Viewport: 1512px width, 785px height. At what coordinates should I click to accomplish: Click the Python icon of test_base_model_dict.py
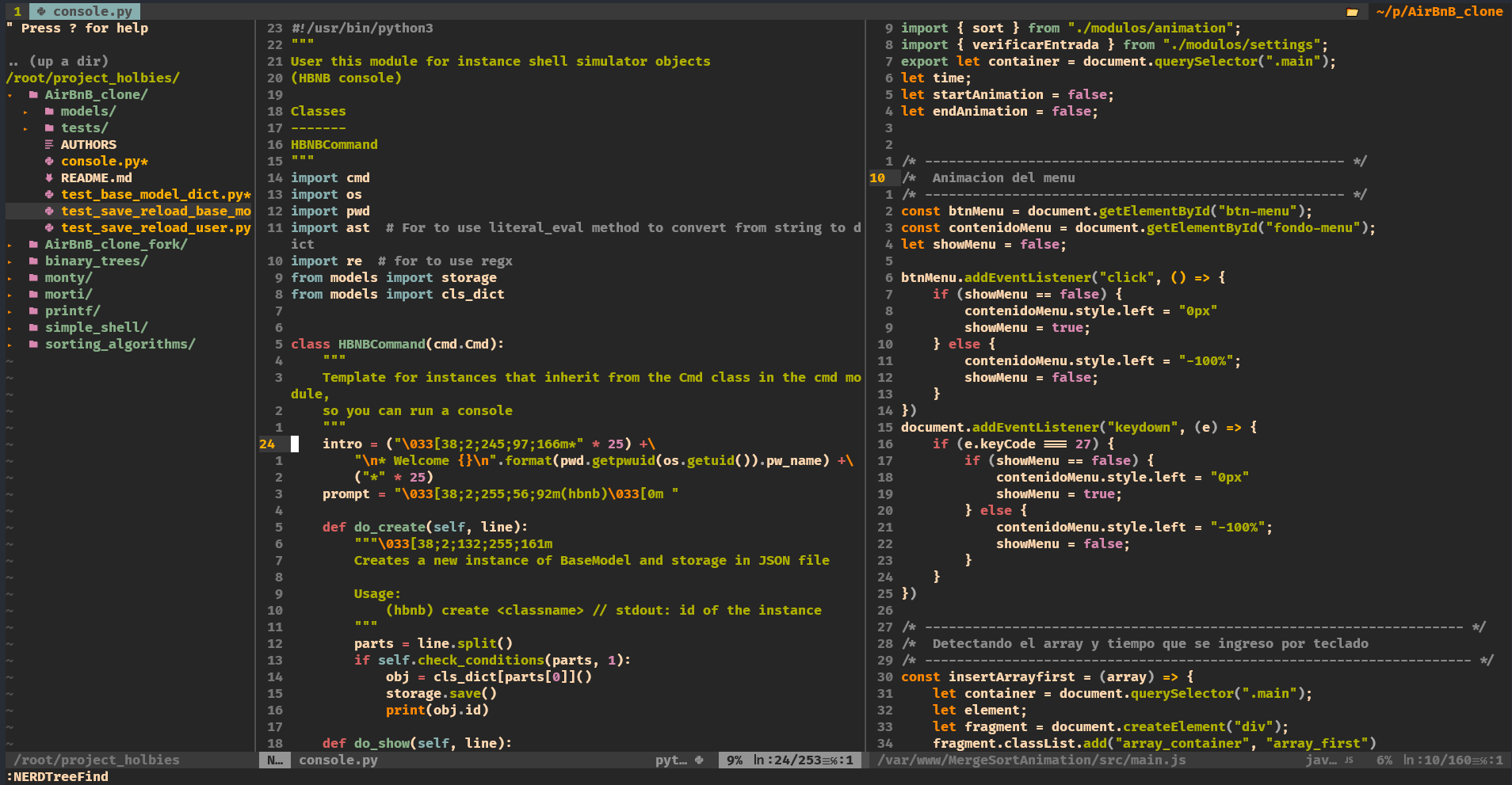pos(49,194)
